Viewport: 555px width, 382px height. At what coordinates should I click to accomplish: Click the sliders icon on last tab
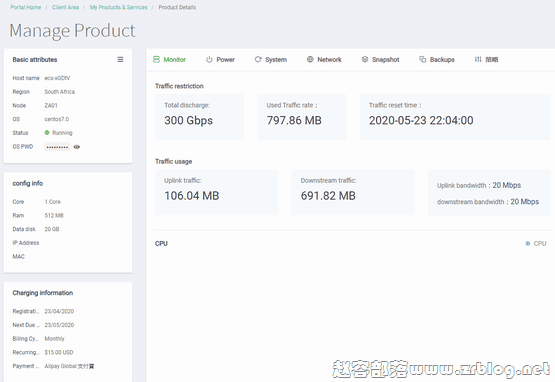[x=478, y=59]
